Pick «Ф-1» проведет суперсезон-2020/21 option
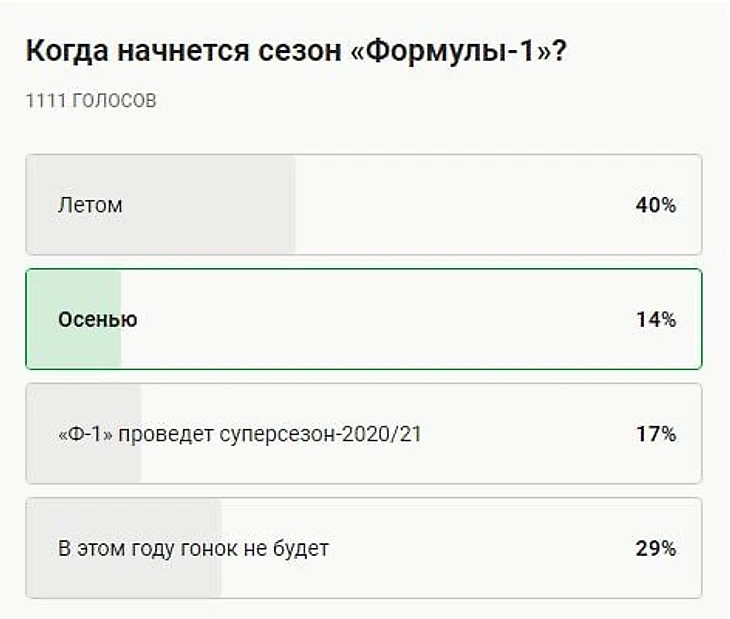The width and height of the screenshot is (730, 619). pyautogui.click(x=363, y=434)
